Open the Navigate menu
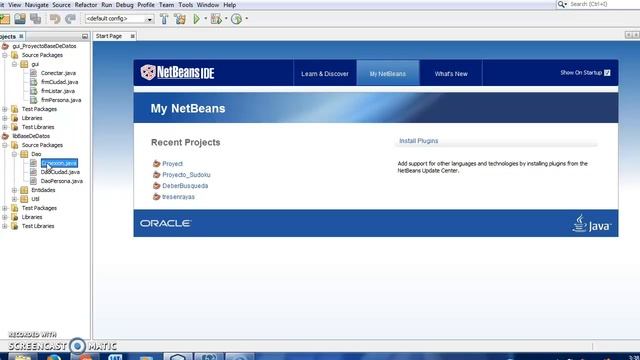This screenshot has width=640, height=360. pos(36,5)
